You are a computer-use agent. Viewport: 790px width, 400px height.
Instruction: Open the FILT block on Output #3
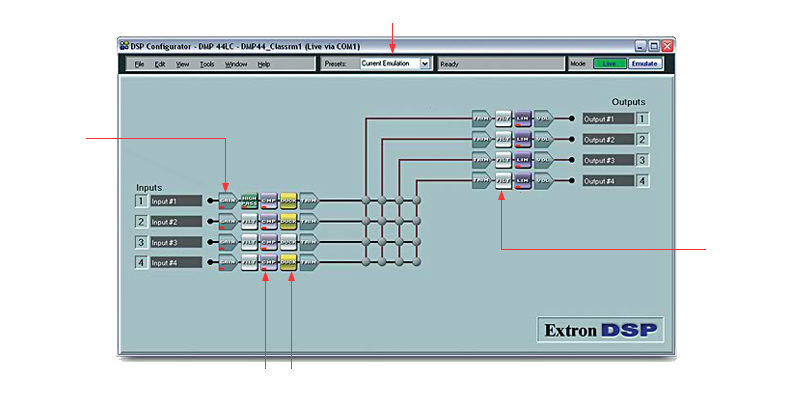pos(503,160)
